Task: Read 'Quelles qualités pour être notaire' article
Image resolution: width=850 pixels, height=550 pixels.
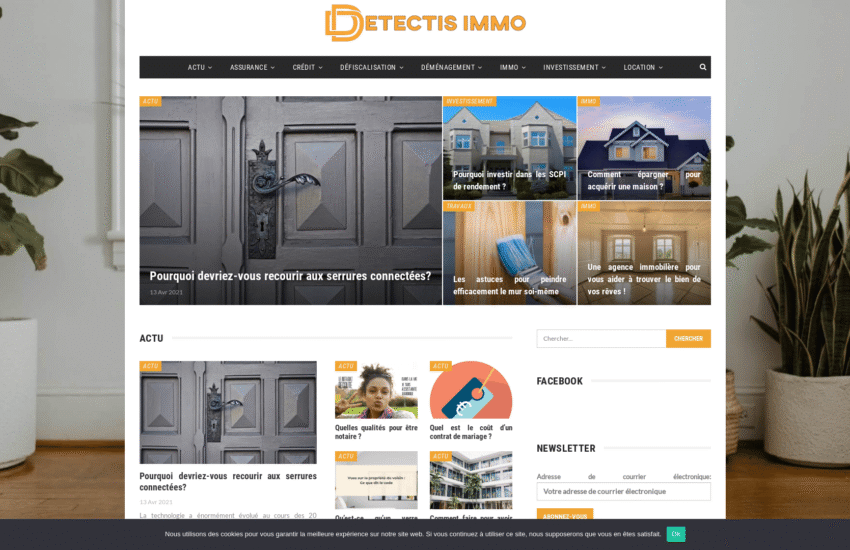Action: point(376,432)
